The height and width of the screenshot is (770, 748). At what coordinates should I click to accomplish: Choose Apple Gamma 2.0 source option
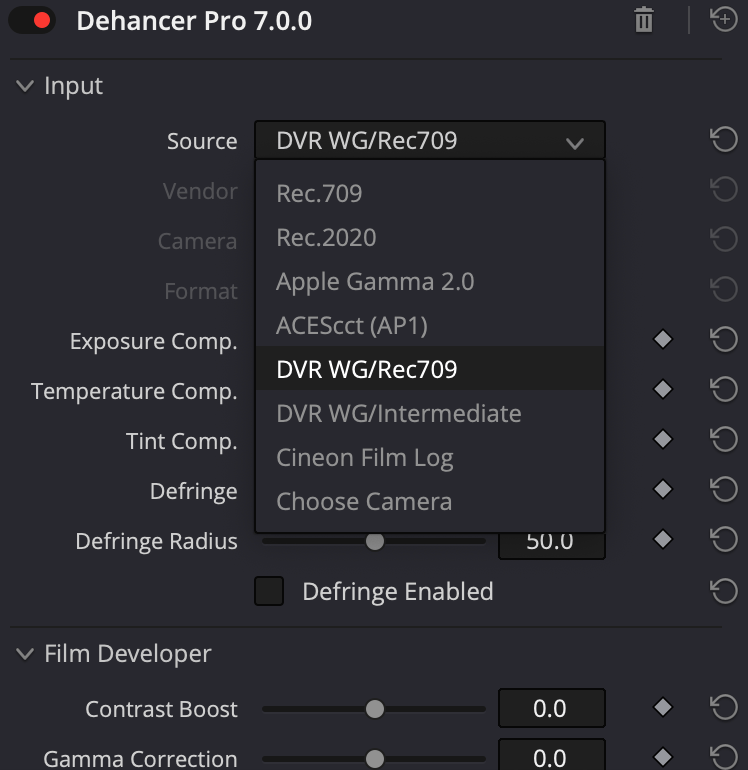point(430,281)
